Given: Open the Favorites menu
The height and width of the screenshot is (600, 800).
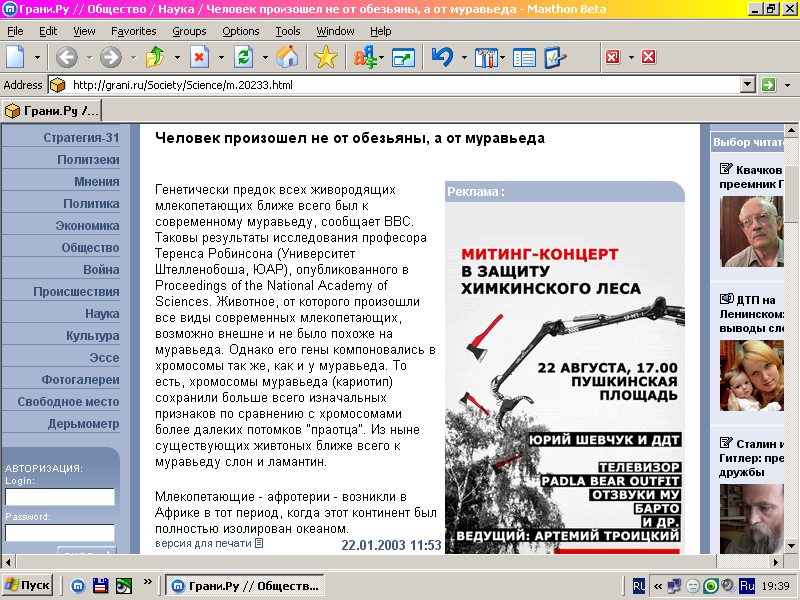Looking at the screenshot, I should pos(133,31).
